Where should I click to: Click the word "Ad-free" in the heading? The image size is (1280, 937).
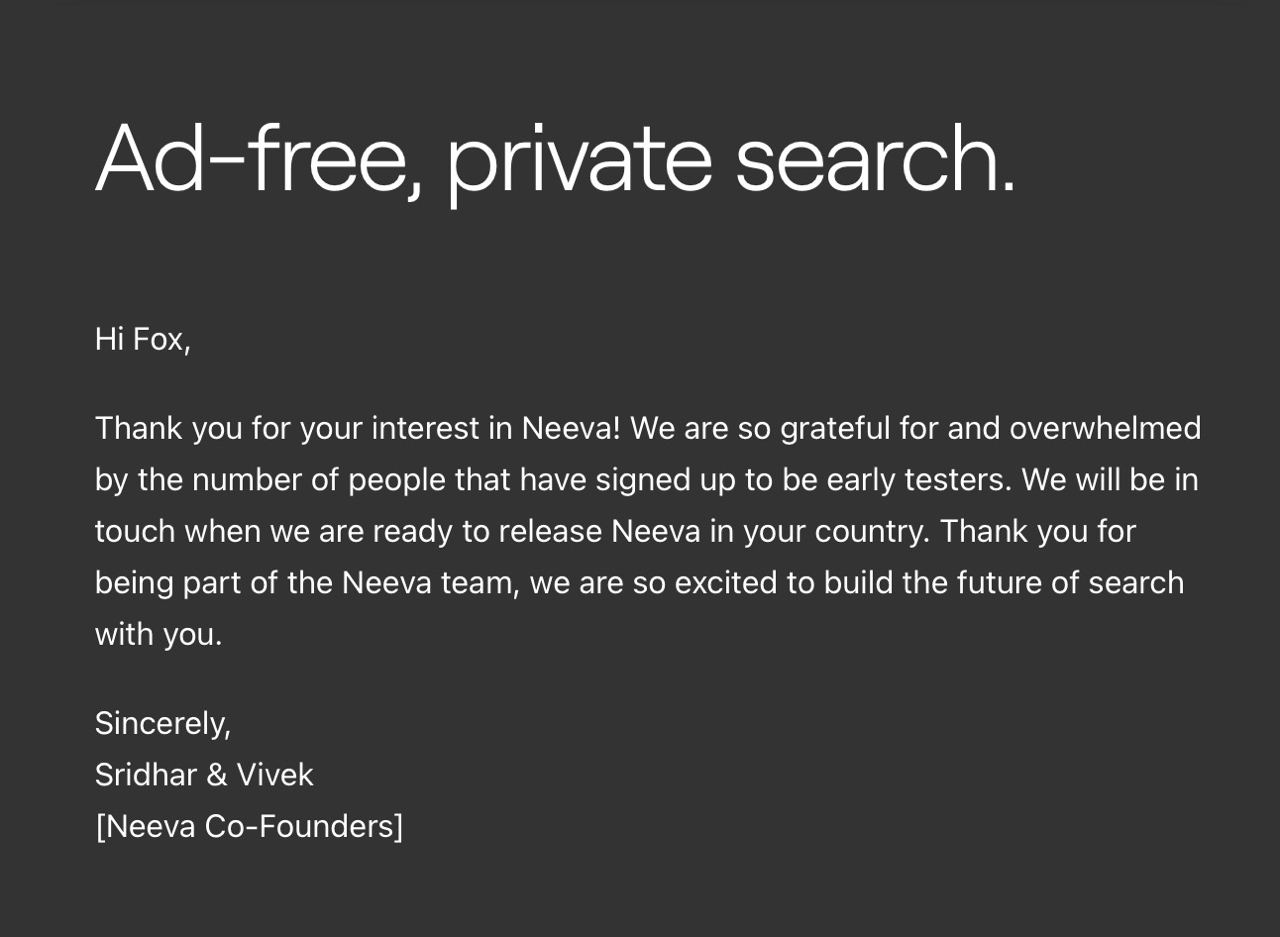click(x=258, y=160)
